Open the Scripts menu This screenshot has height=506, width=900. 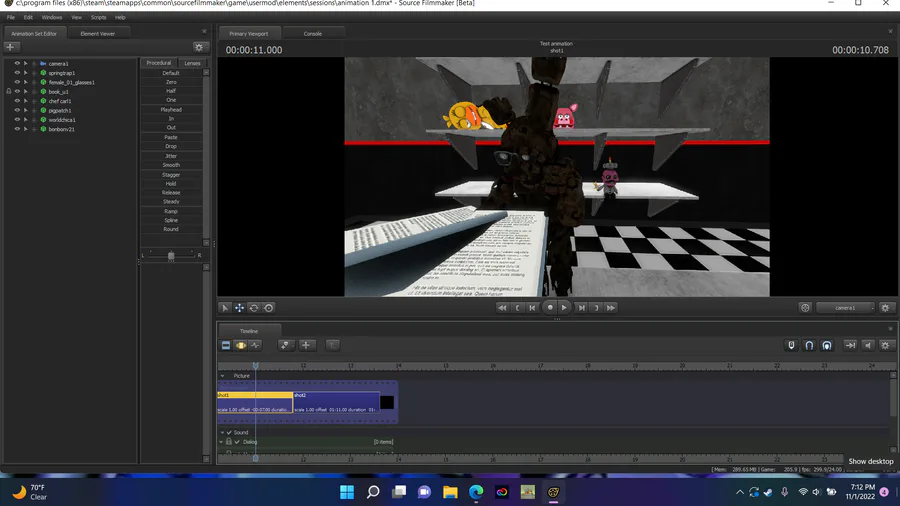coord(98,17)
